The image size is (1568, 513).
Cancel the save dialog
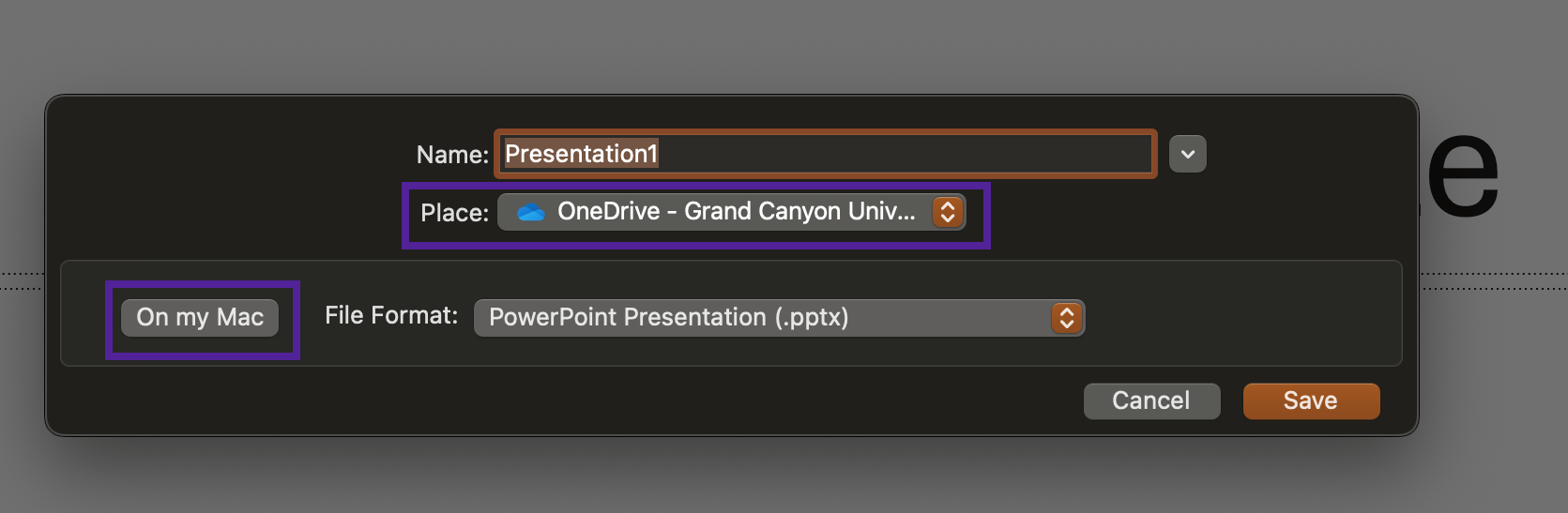pos(1151,400)
